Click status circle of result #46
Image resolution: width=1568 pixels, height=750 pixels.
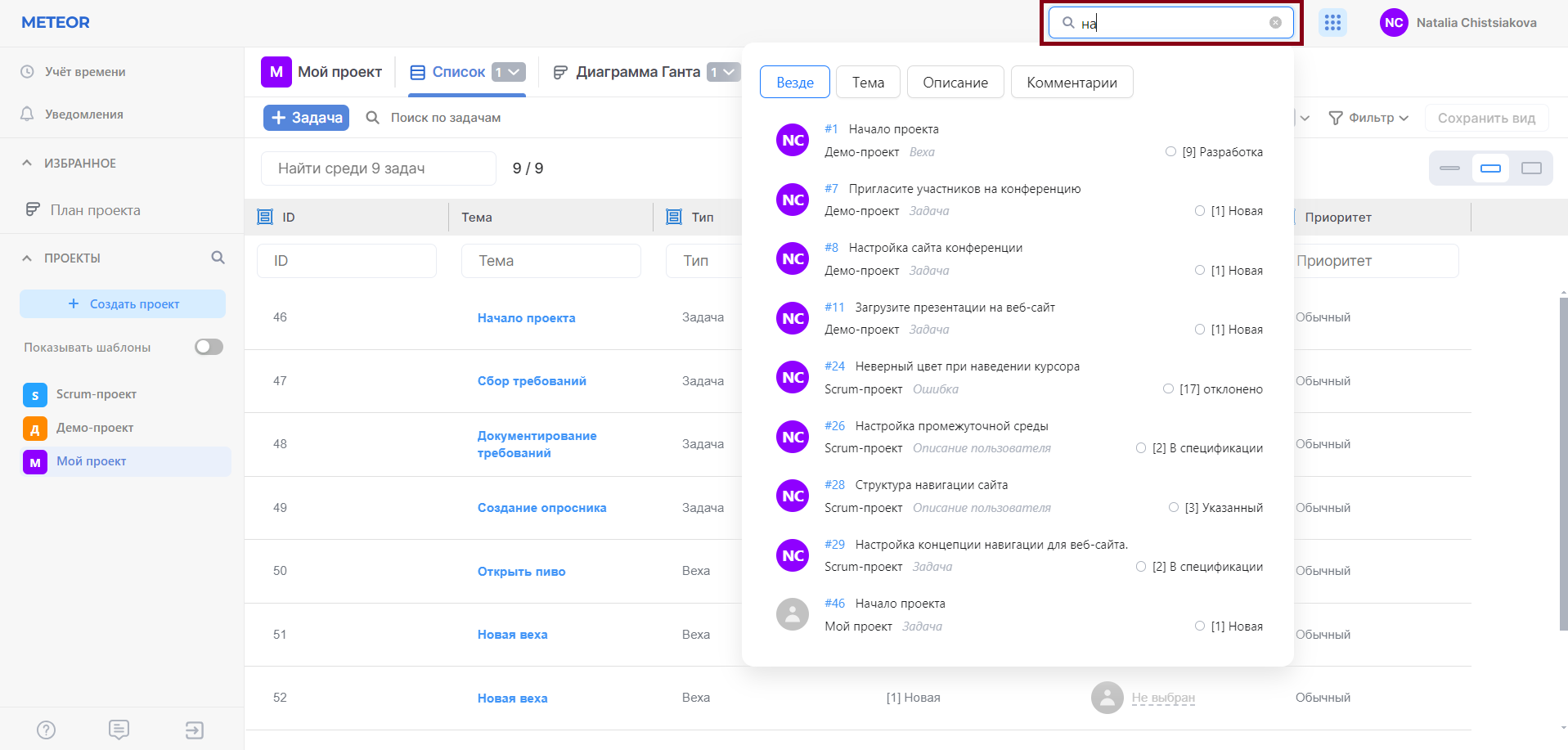(1200, 626)
